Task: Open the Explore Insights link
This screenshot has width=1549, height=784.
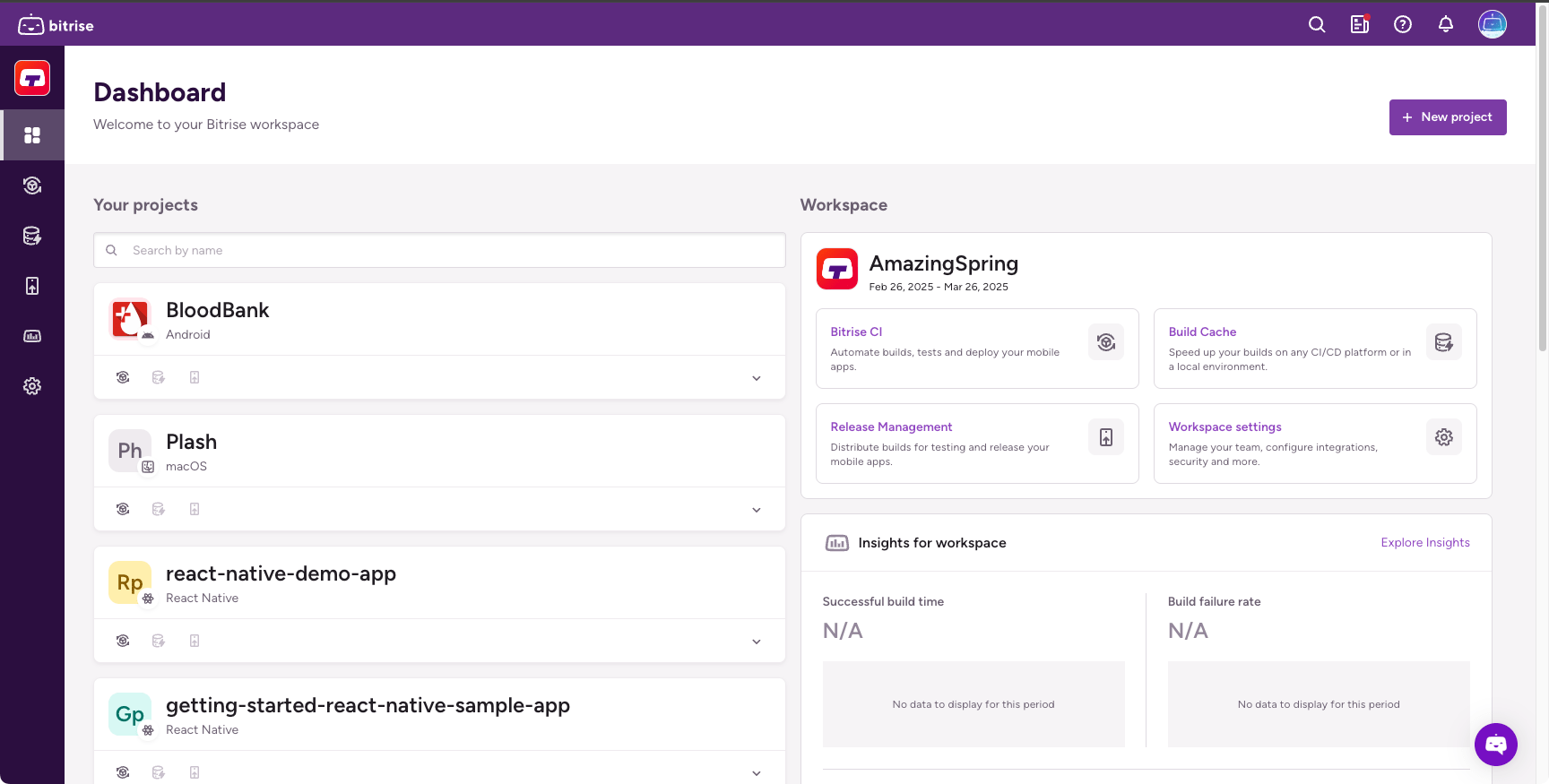Action: [x=1424, y=543]
